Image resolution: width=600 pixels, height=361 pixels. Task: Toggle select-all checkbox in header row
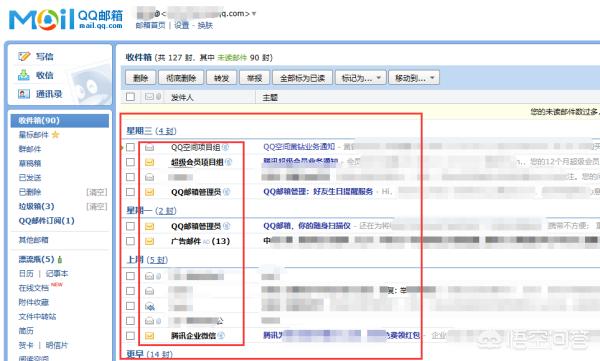pos(130,97)
